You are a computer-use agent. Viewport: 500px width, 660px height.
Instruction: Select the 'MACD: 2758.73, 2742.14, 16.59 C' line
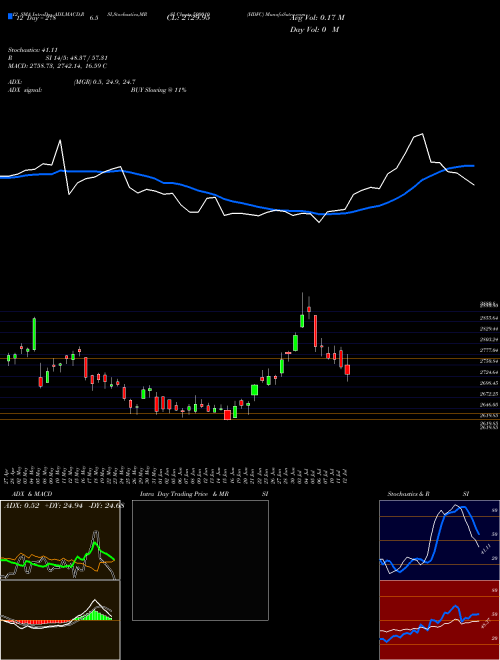coord(57,66)
